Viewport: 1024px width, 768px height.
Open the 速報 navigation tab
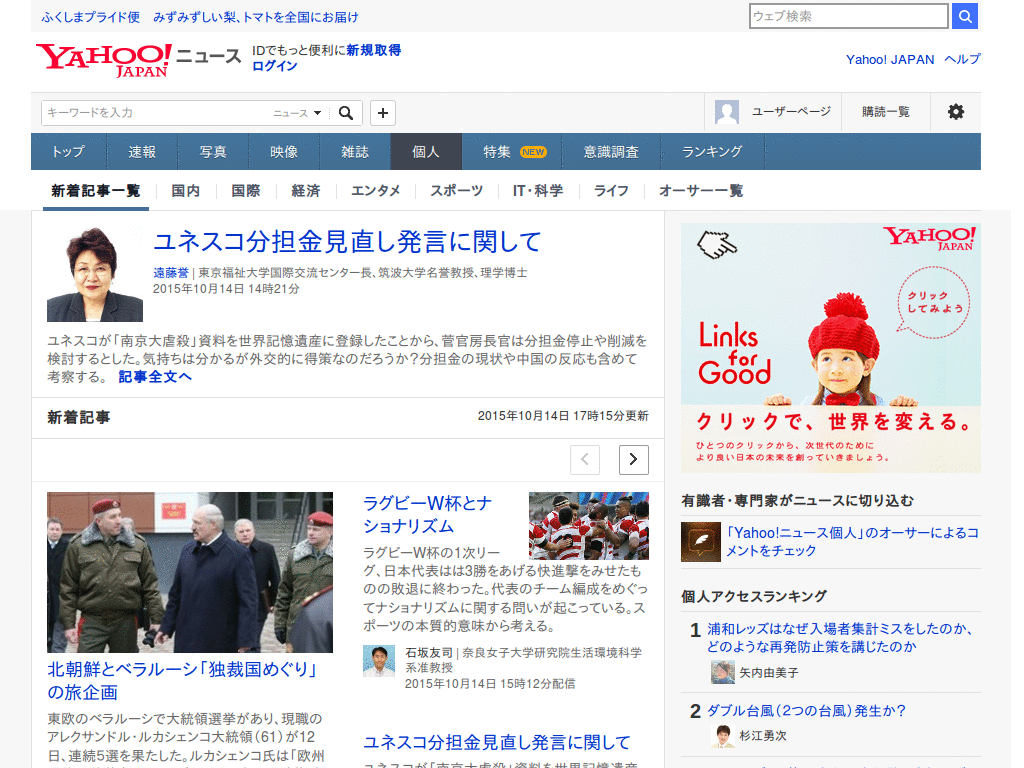(x=142, y=152)
